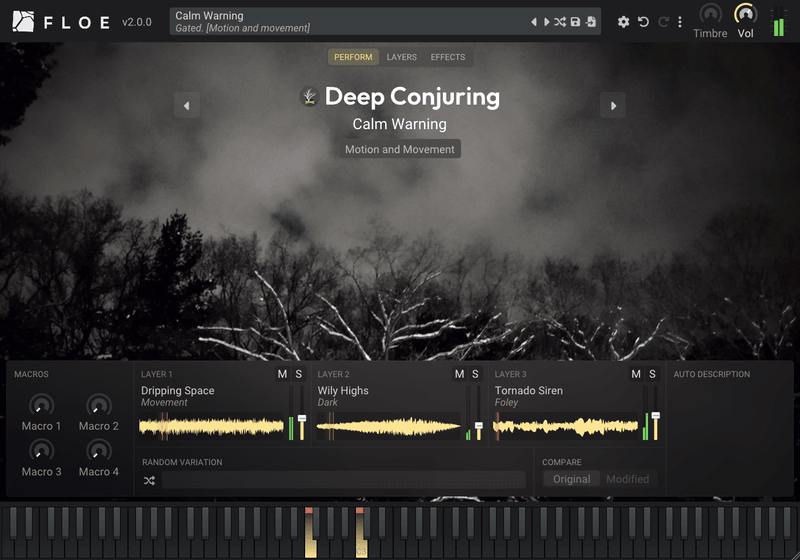
Task: Solo Layer 3 Tornado Siren
Action: coord(652,374)
